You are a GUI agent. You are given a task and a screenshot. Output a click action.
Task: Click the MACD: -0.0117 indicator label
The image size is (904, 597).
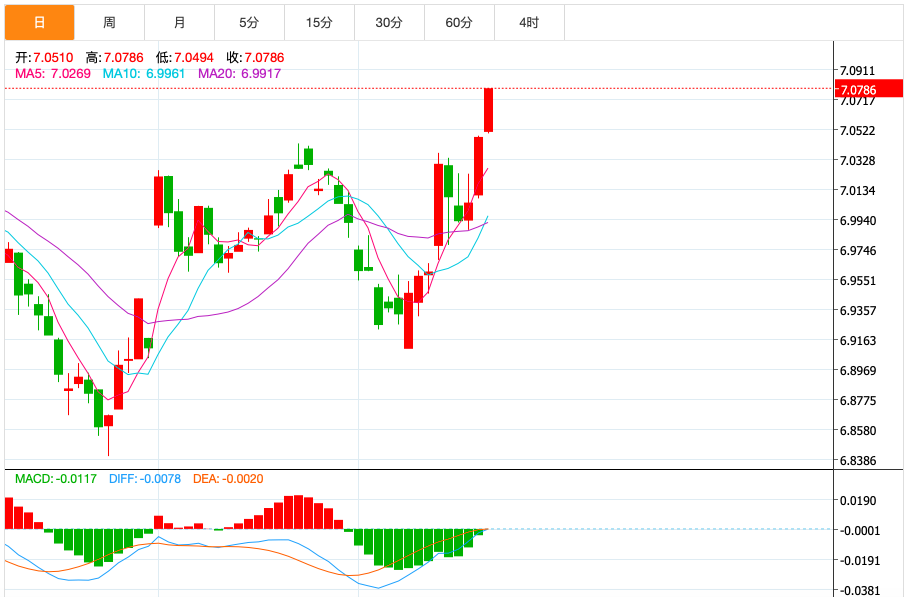point(56,479)
